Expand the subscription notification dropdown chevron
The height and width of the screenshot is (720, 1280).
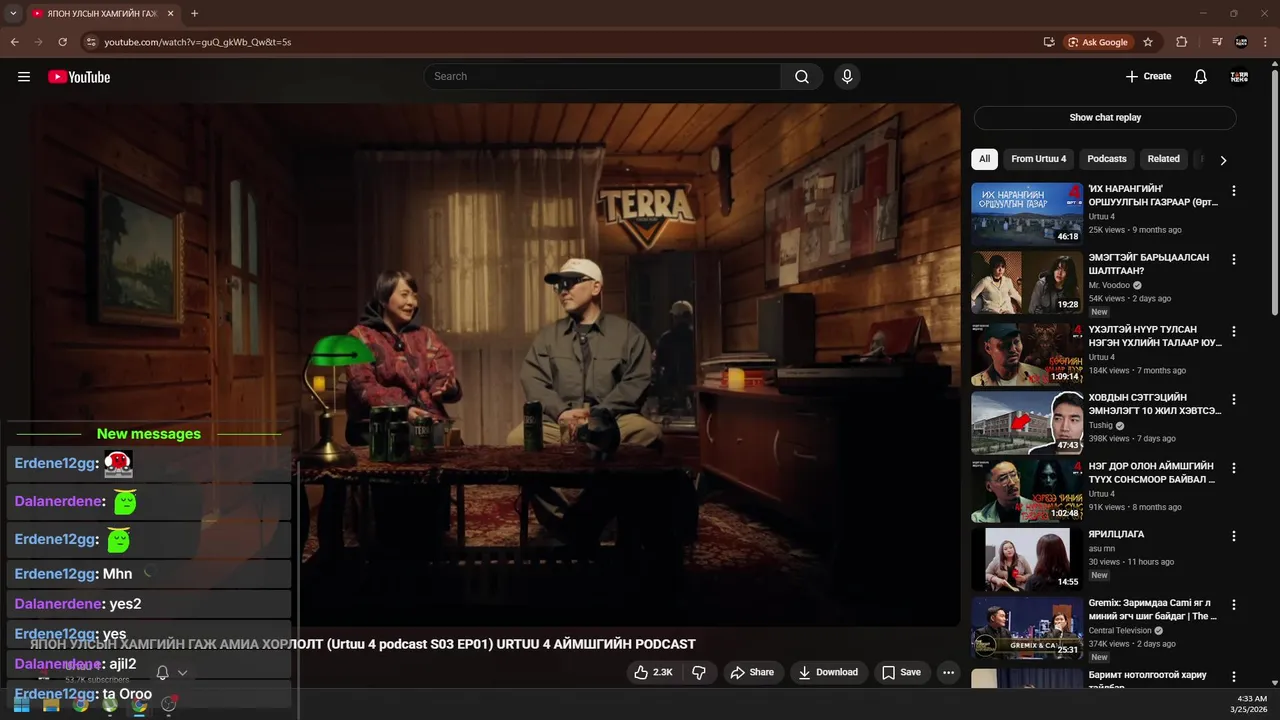[182, 673]
